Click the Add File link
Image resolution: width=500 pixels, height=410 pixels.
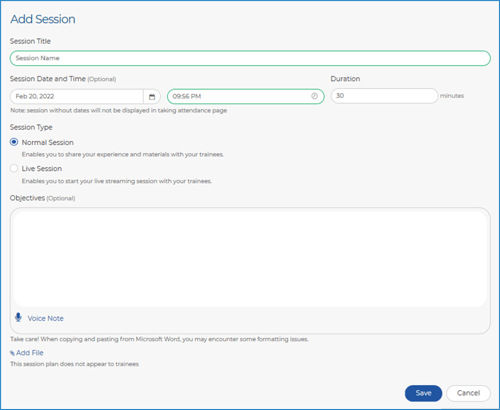click(x=30, y=353)
